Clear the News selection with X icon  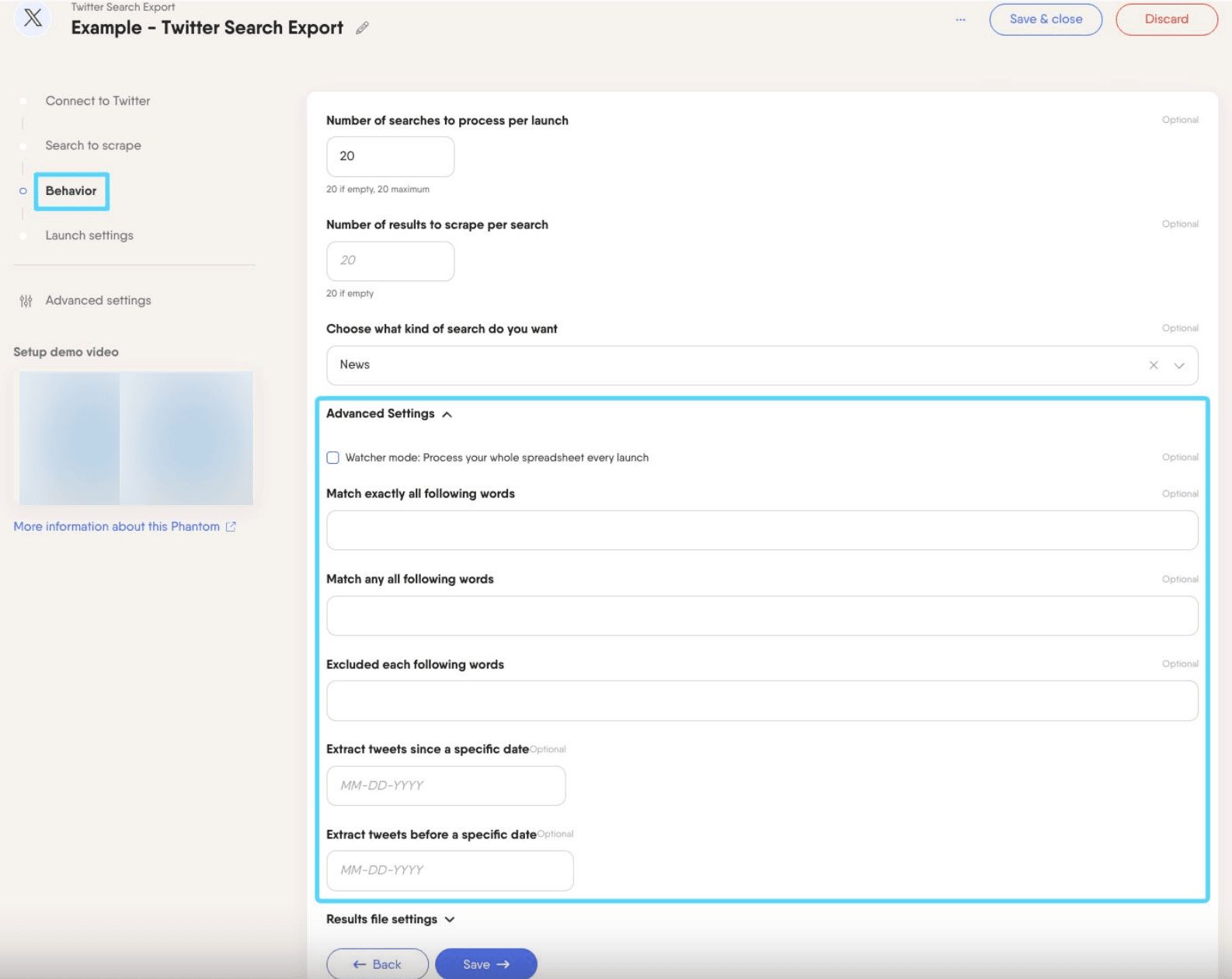tap(1154, 365)
